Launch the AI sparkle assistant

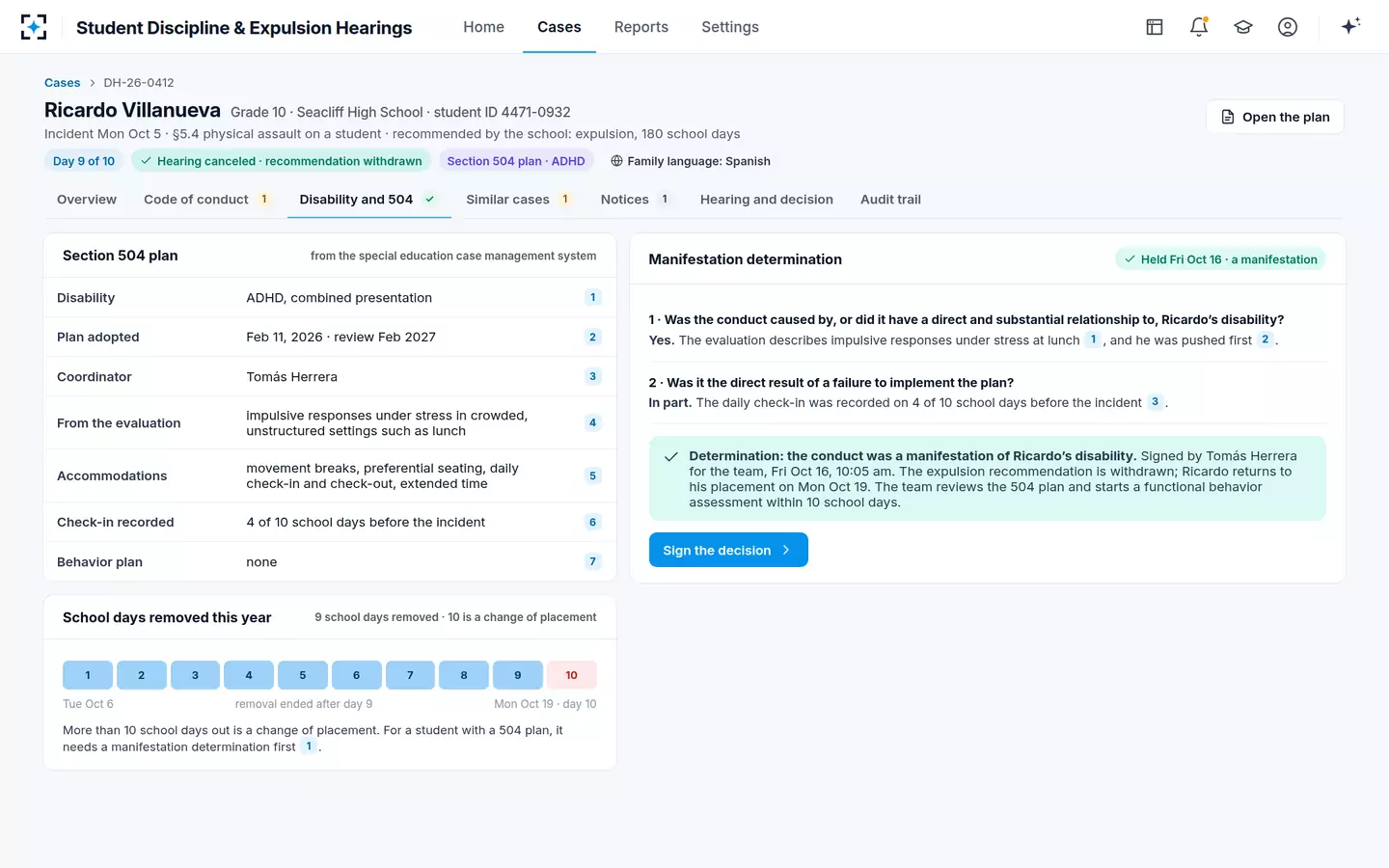pos(1350,26)
